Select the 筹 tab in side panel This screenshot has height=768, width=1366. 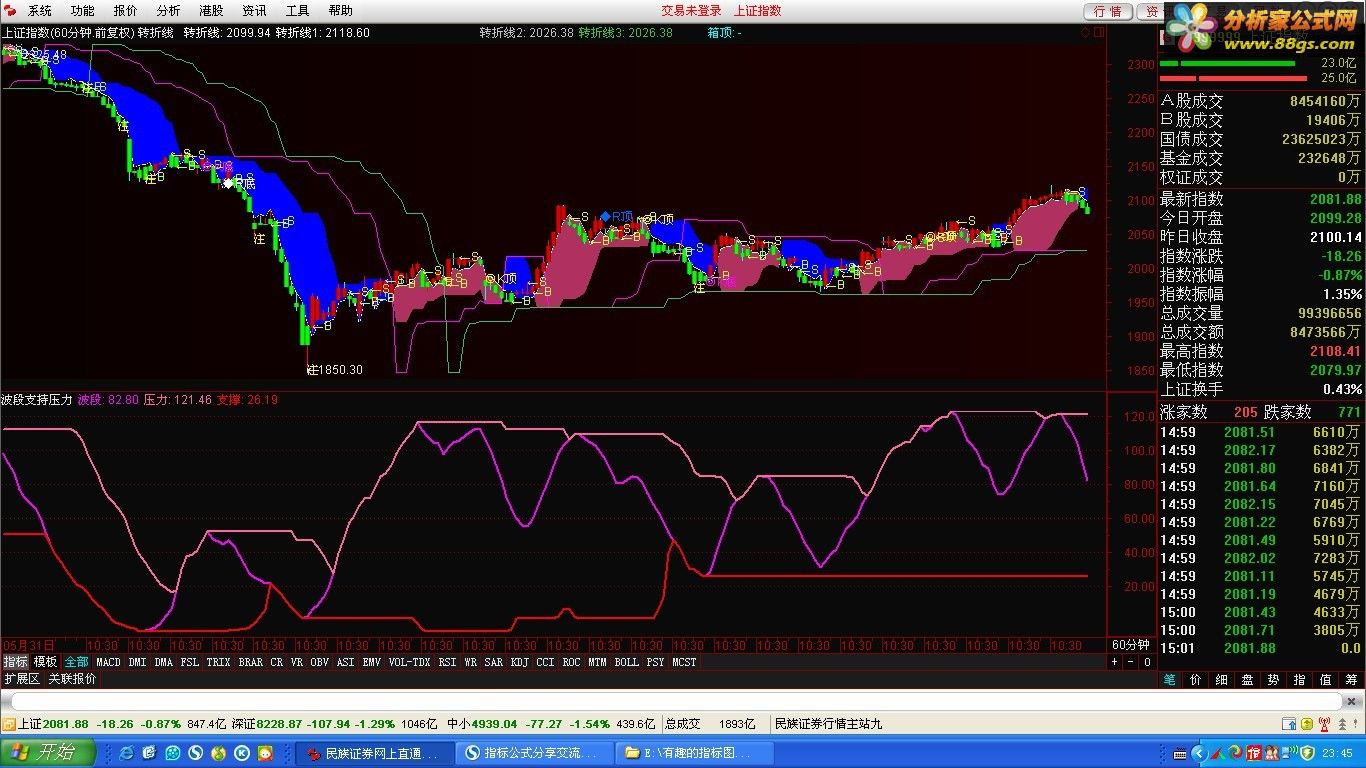(1351, 680)
